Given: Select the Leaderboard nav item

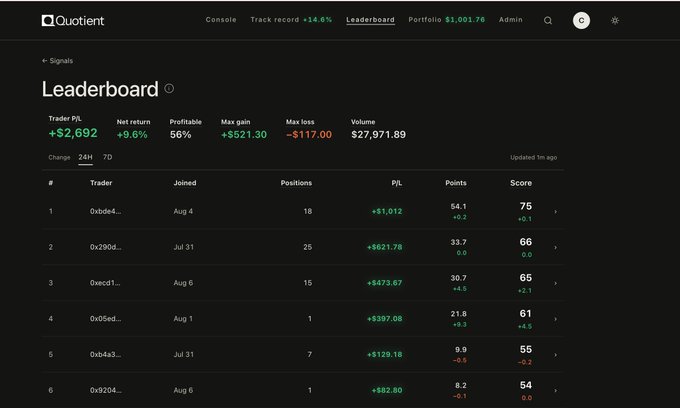Looking at the screenshot, I should click(x=370, y=20).
